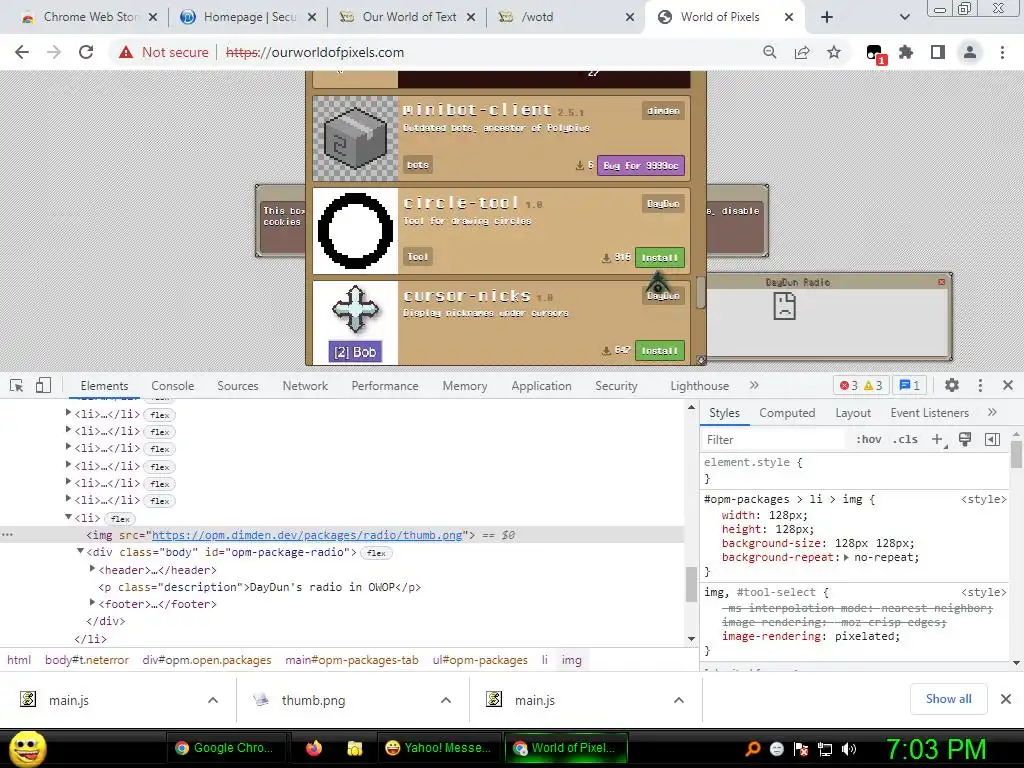Toggle the DevTools device toolbar icon
1024x768 pixels.
(43, 385)
